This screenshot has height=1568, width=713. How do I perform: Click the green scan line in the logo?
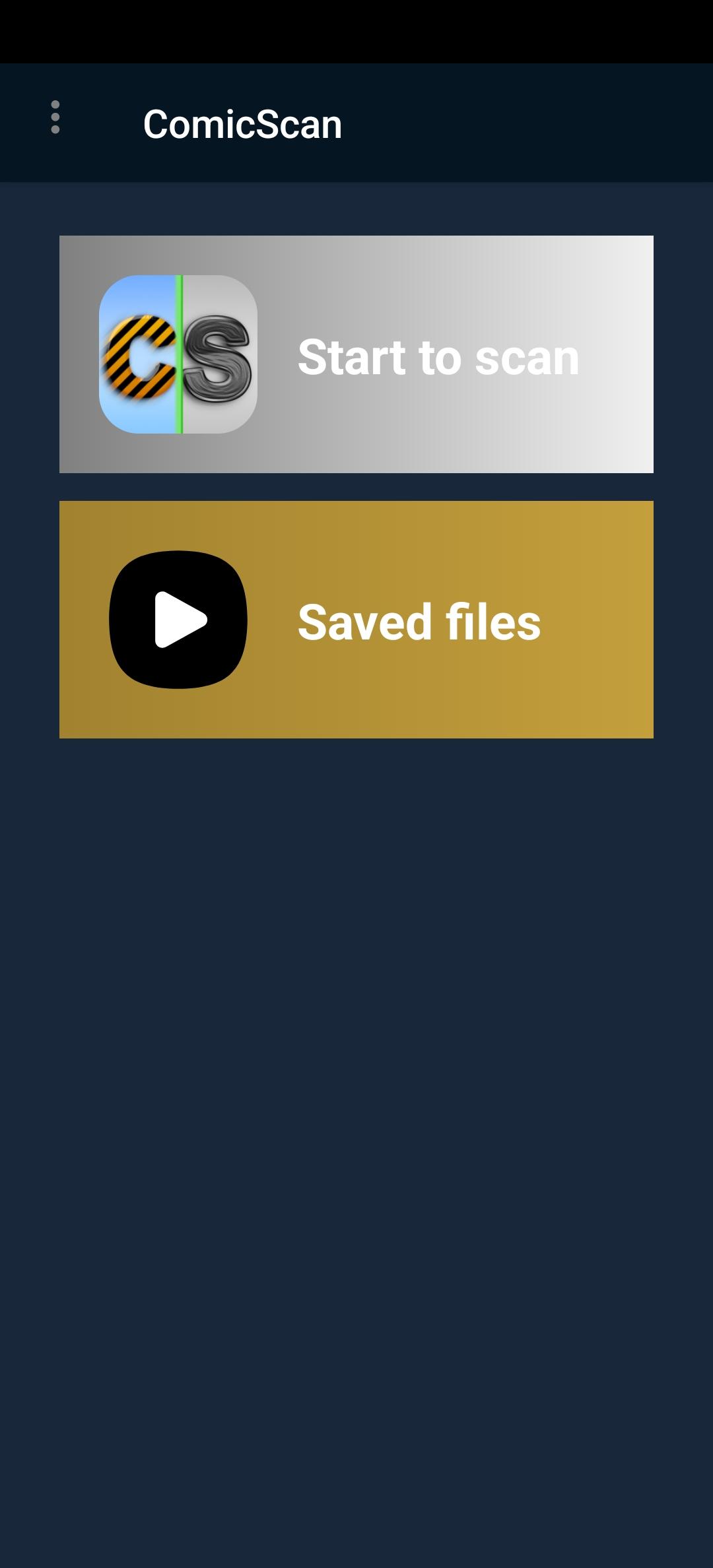(179, 354)
